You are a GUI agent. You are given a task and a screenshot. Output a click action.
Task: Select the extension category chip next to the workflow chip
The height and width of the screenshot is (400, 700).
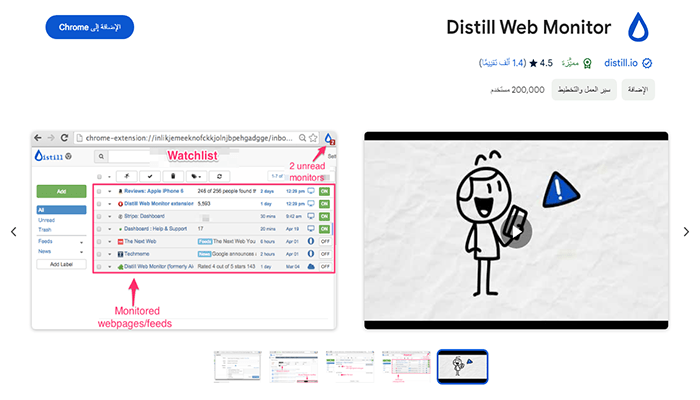click(638, 90)
